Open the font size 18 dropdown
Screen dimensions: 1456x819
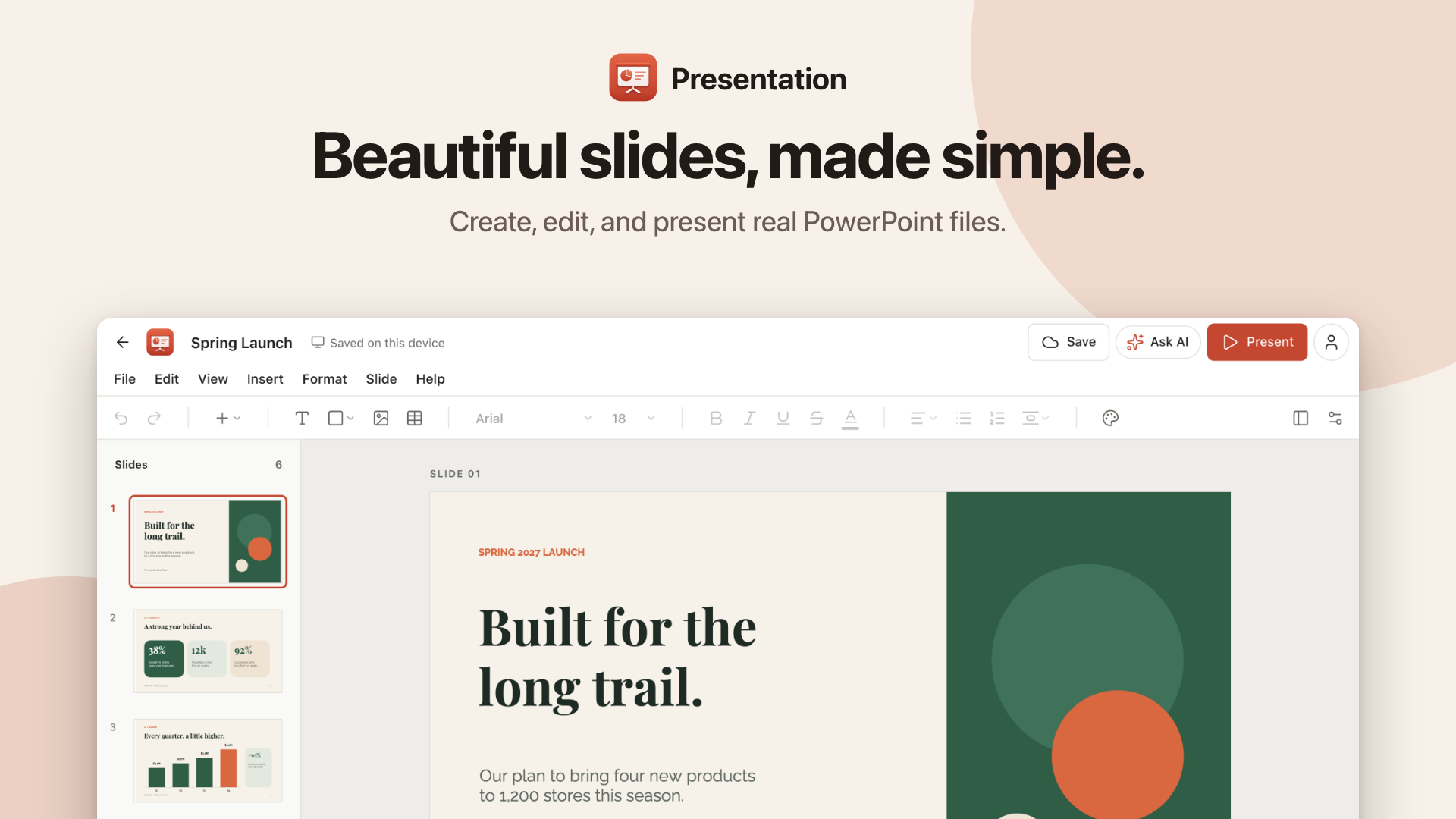pyautogui.click(x=632, y=418)
